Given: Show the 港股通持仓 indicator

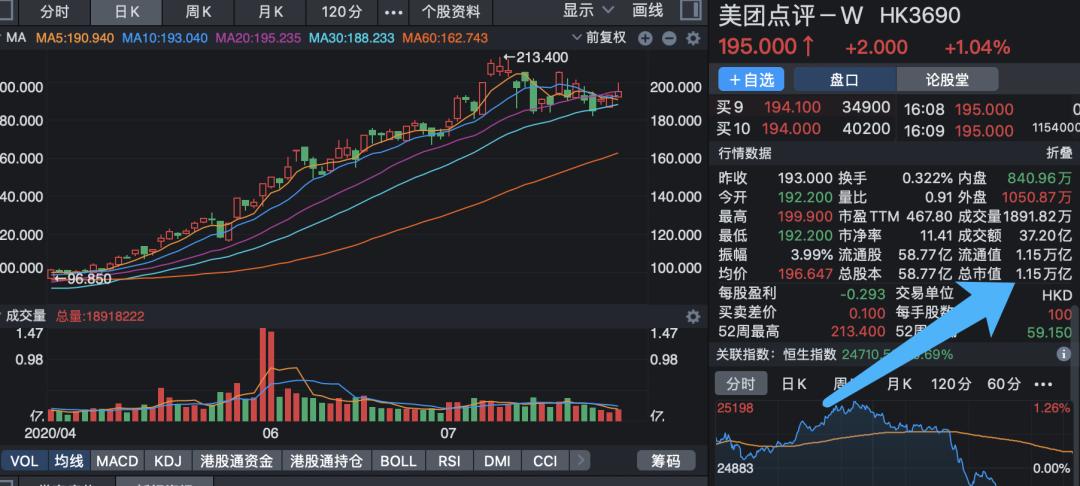Looking at the screenshot, I should [326, 461].
